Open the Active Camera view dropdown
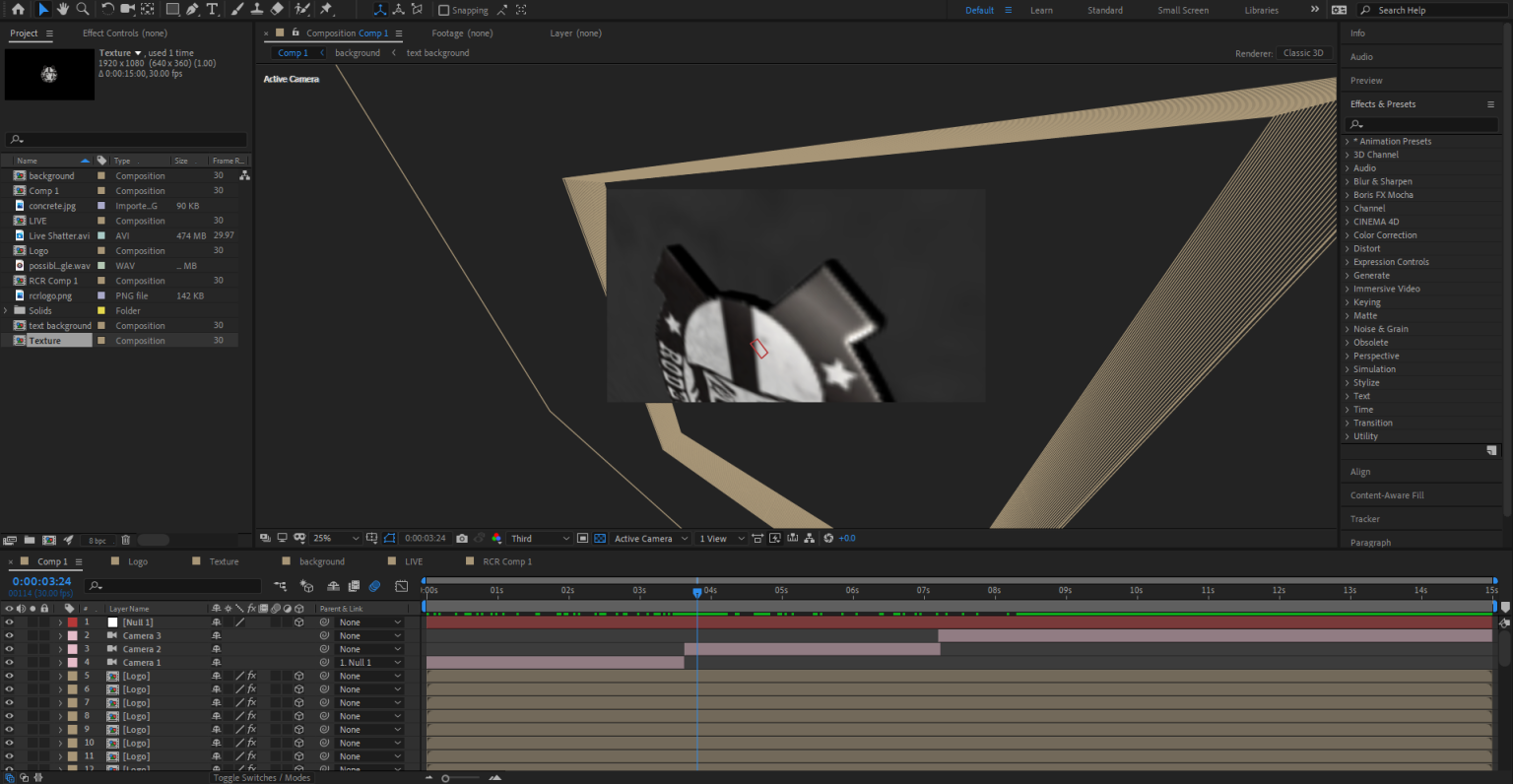This screenshot has height=784, width=1513. tap(650, 538)
